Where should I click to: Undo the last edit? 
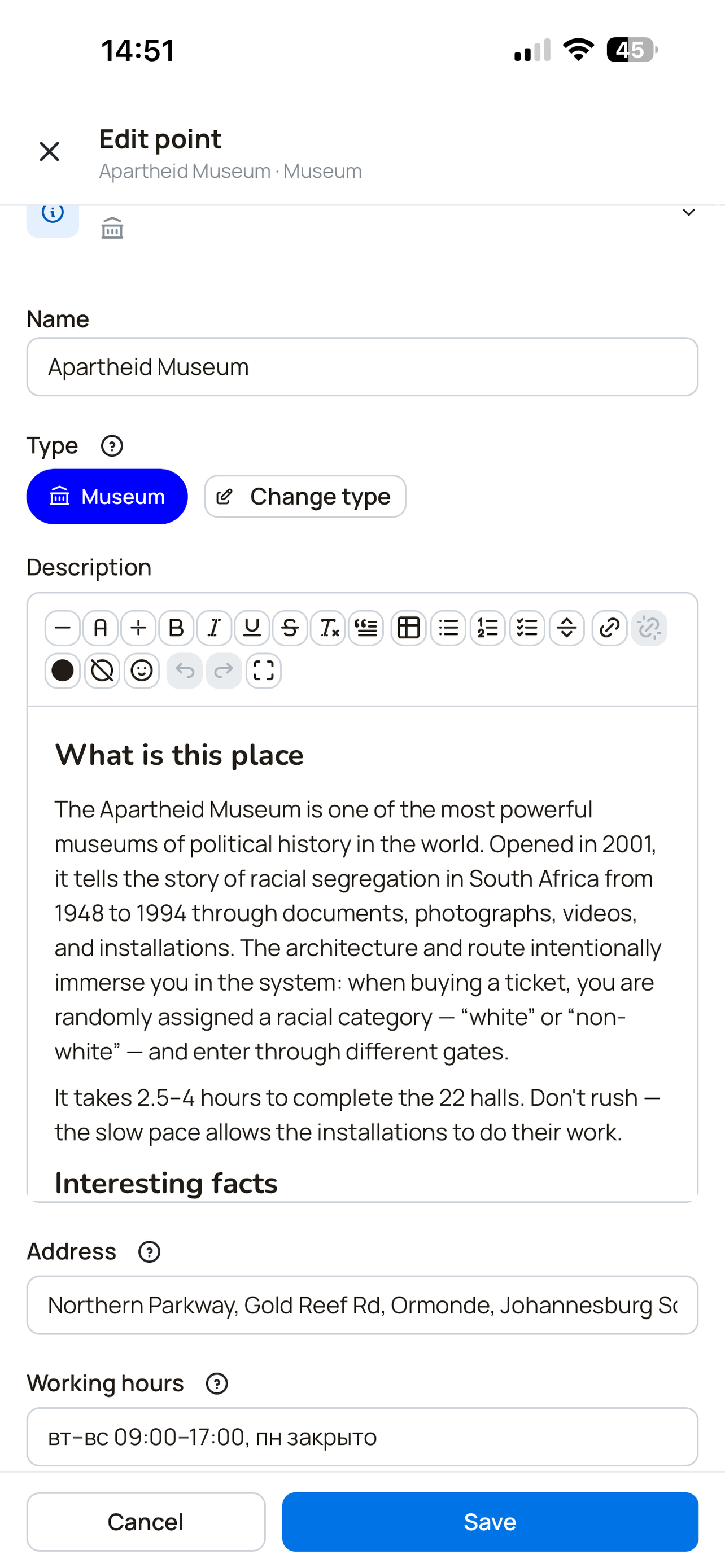coord(185,671)
